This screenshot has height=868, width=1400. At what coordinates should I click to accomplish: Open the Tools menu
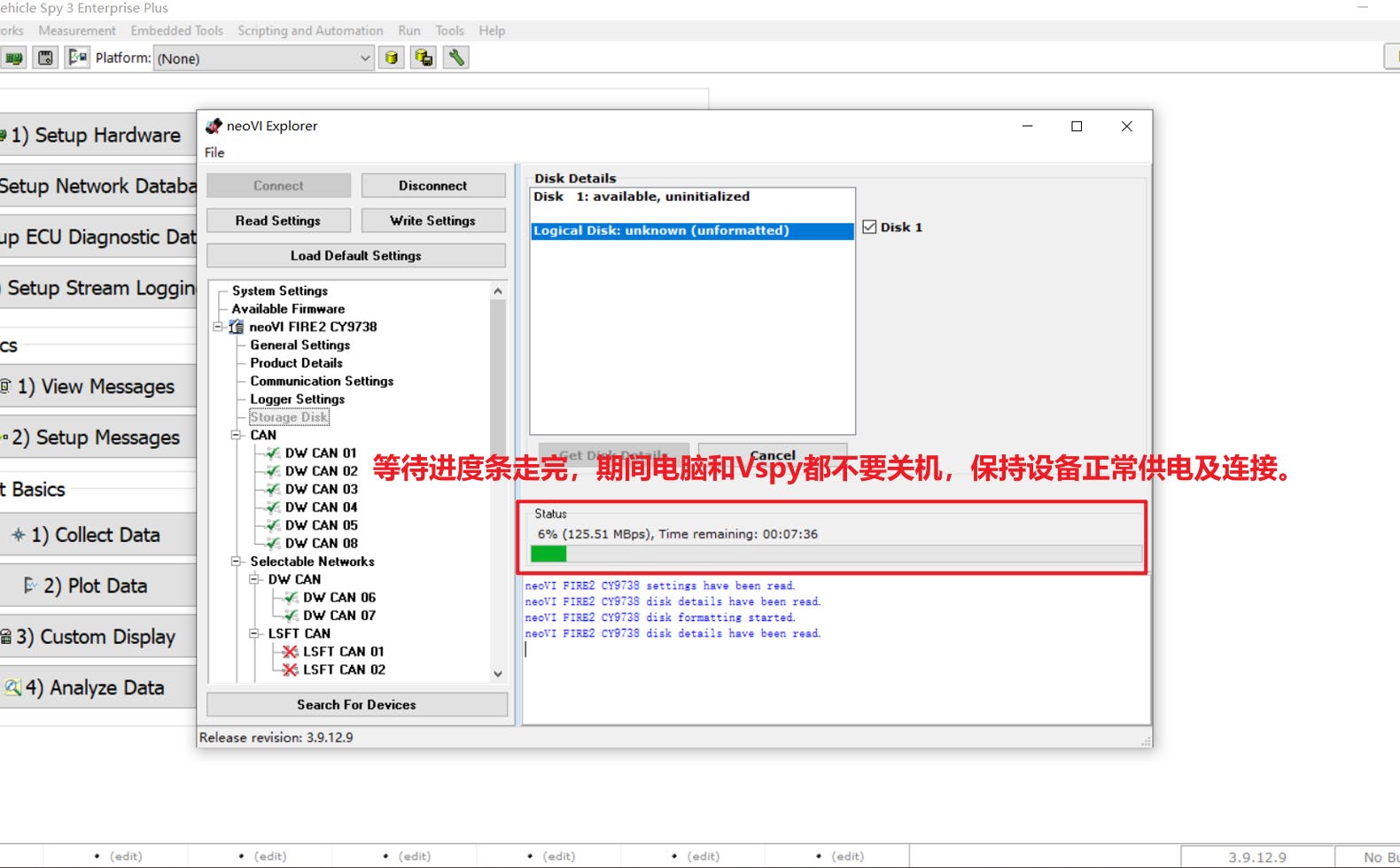click(450, 30)
